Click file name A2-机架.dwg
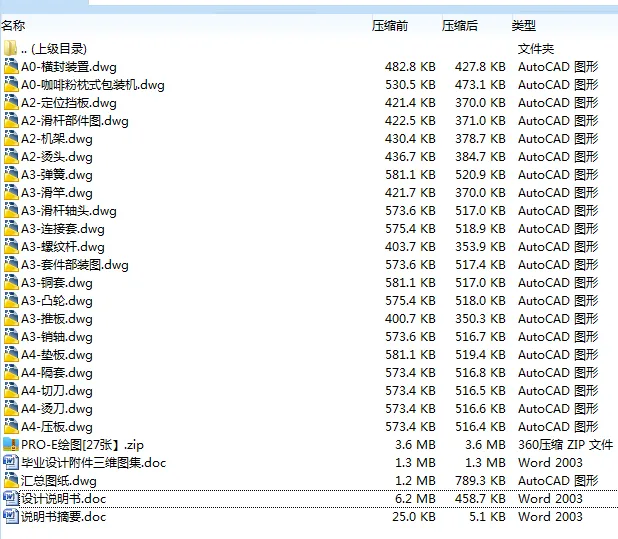This screenshot has height=539, width=618. (57, 139)
